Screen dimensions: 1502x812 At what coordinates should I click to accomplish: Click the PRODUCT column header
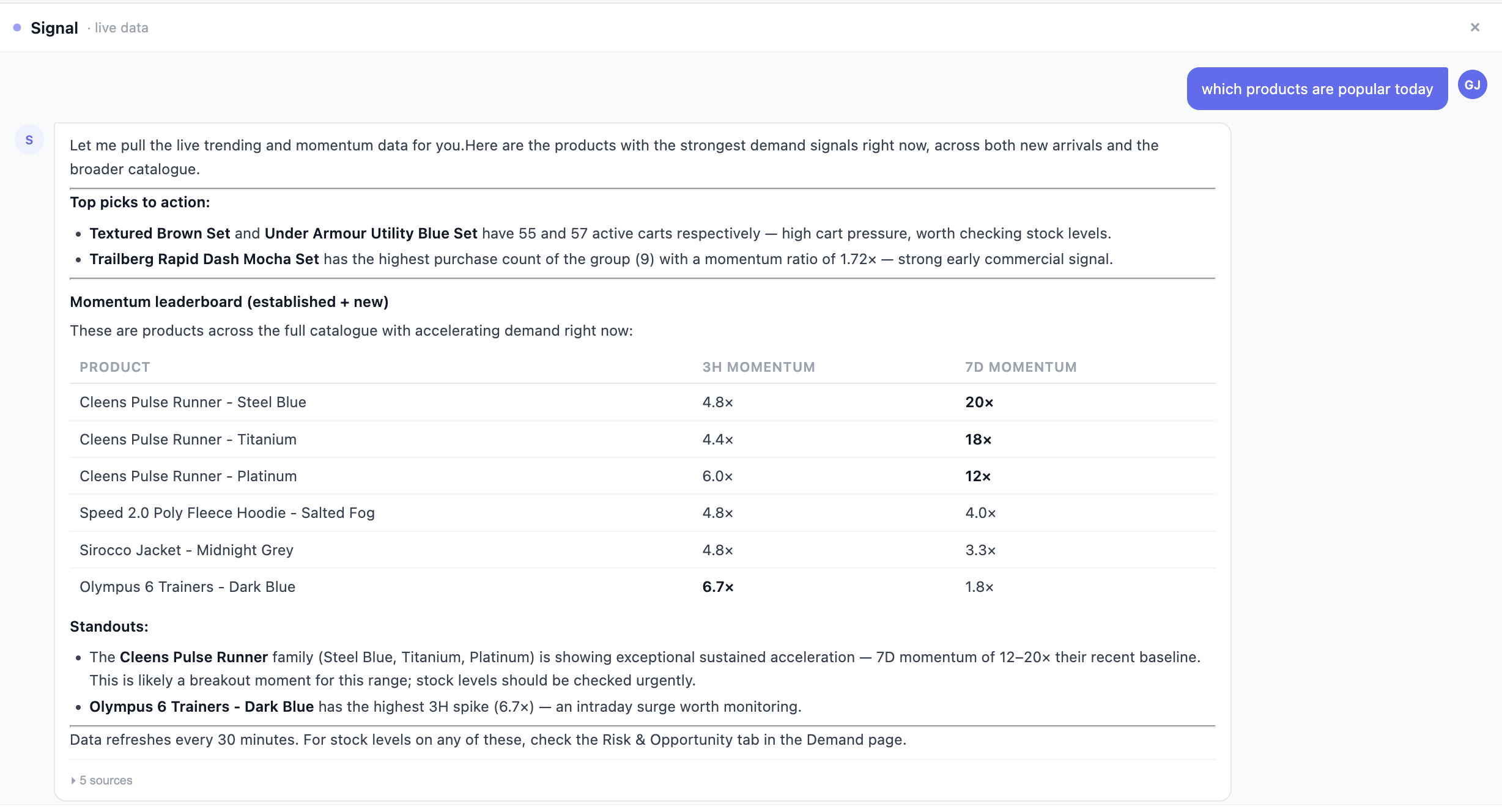click(x=114, y=367)
